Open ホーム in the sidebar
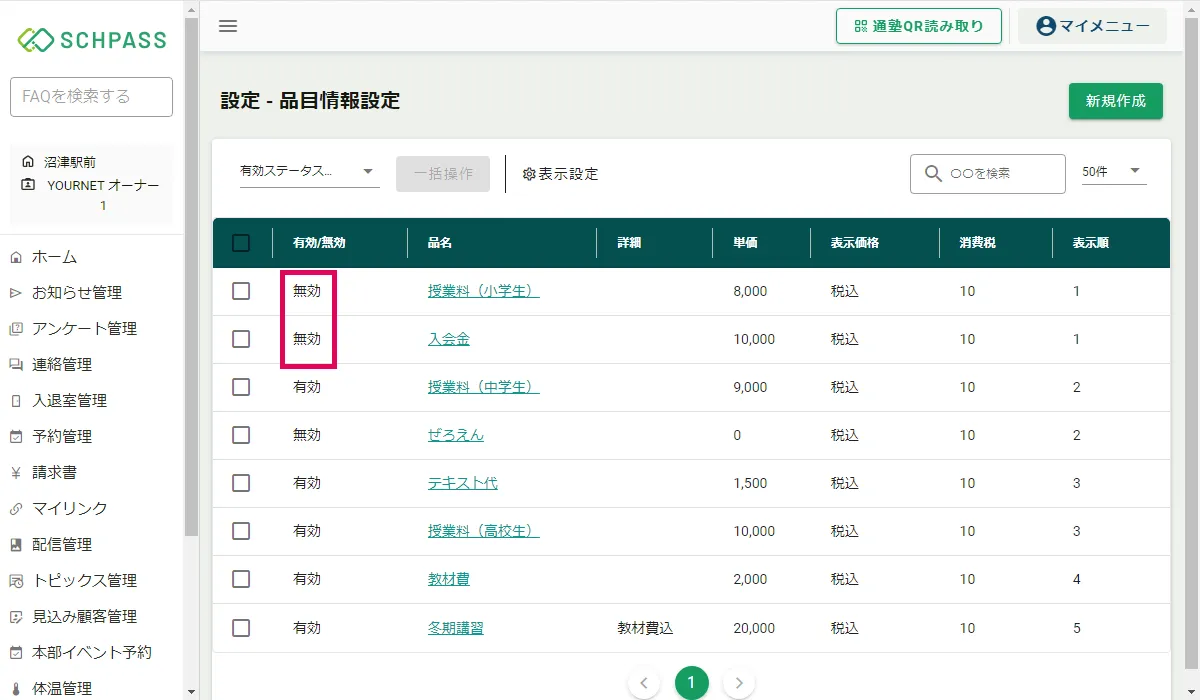Screen dimensions: 1200x700 54,257
